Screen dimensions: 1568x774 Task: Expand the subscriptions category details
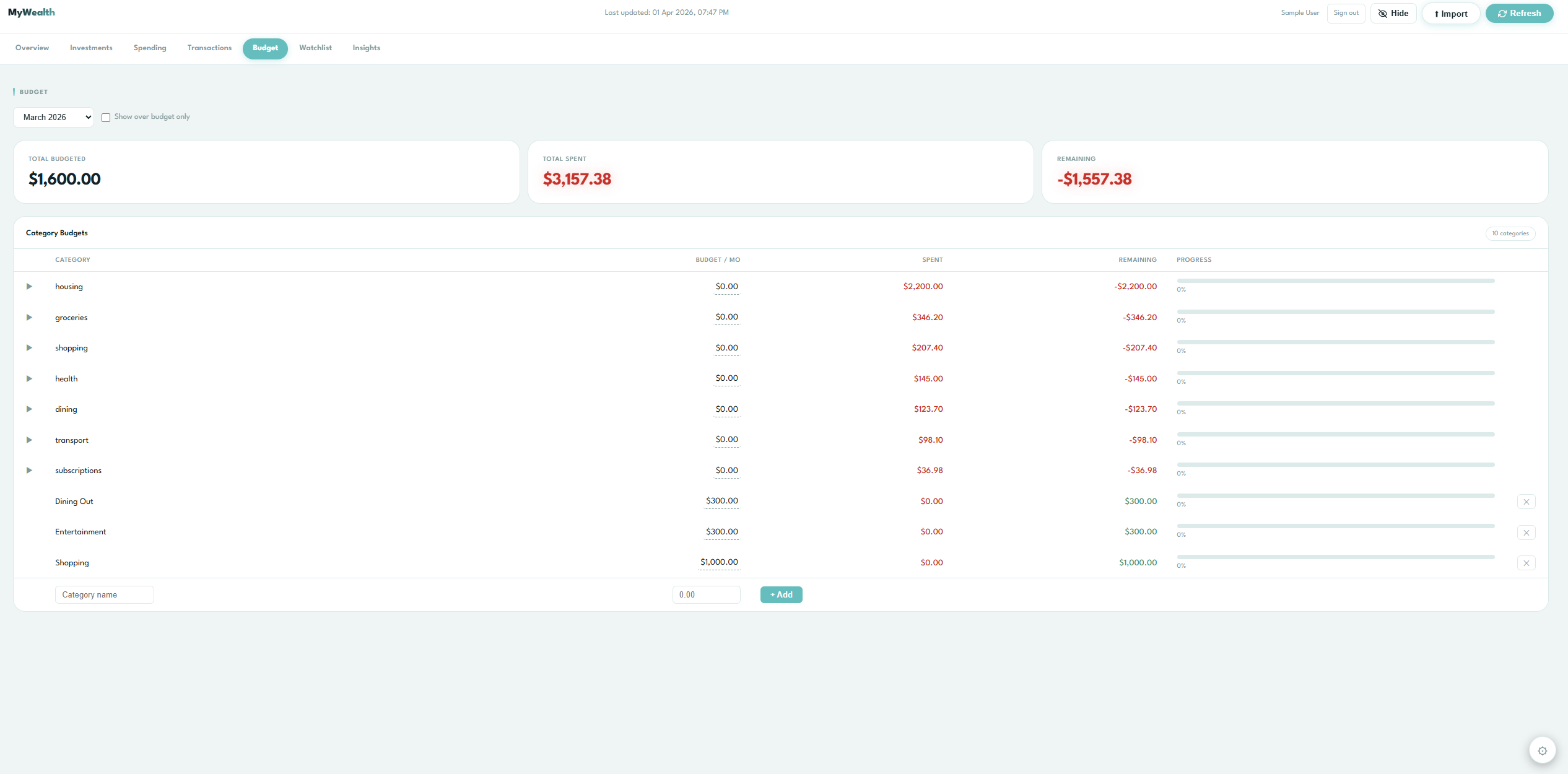29,470
